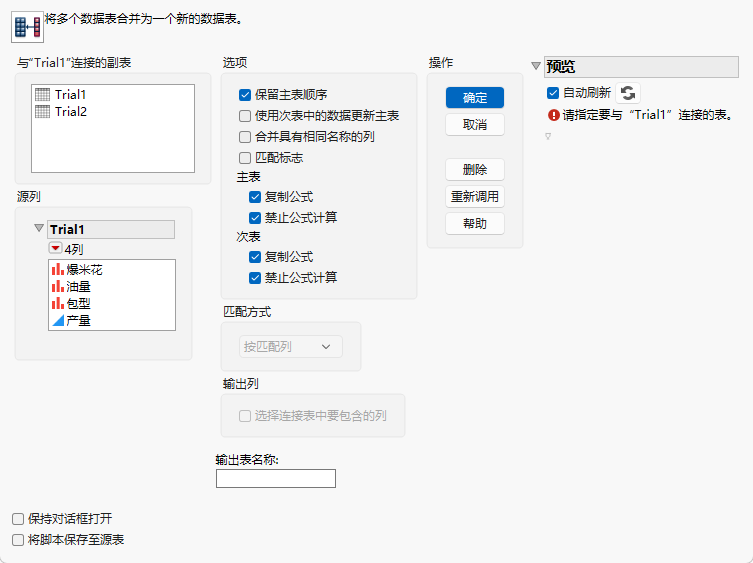This screenshot has width=753, height=563.
Task: Collapse the 预览 panel disclosure triangle
Action: pos(536,66)
